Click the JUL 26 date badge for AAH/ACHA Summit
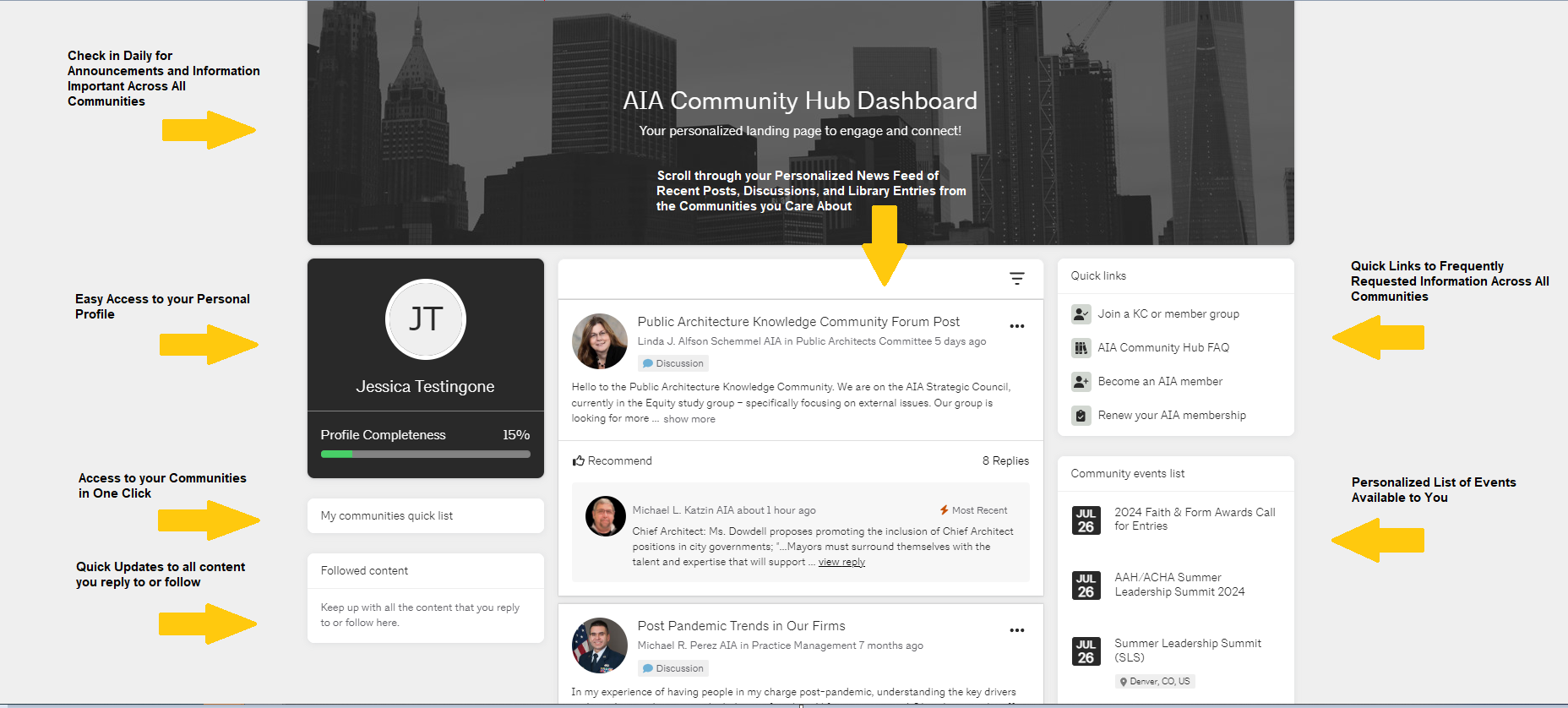Viewport: 1568px width, 708px height. (x=1086, y=585)
